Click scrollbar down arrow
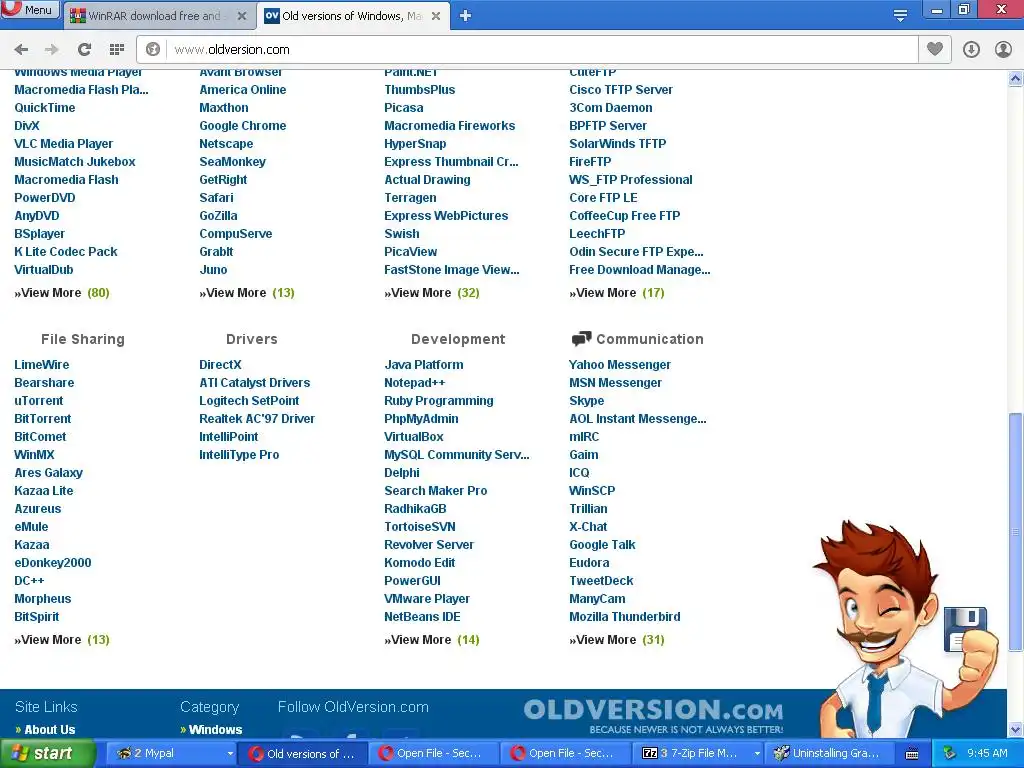1024x768 pixels. [1015, 729]
